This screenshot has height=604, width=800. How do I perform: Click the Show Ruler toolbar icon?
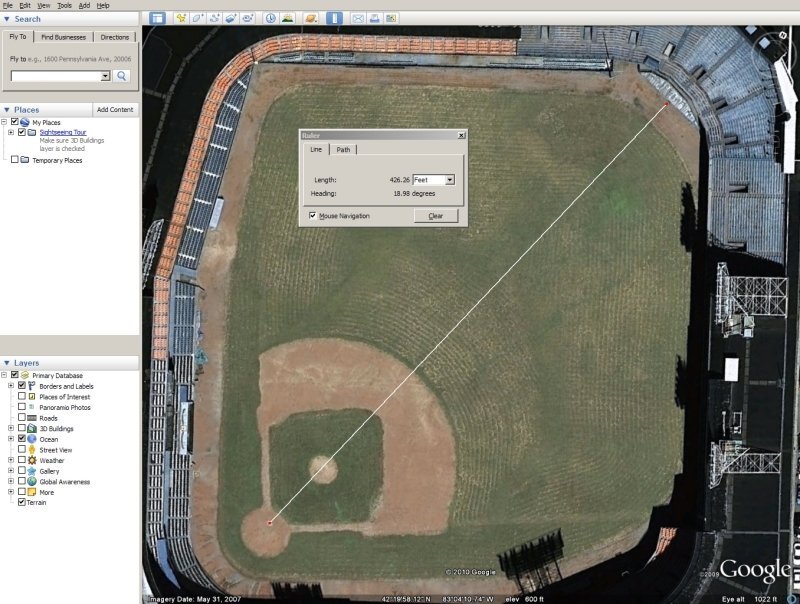[335, 18]
